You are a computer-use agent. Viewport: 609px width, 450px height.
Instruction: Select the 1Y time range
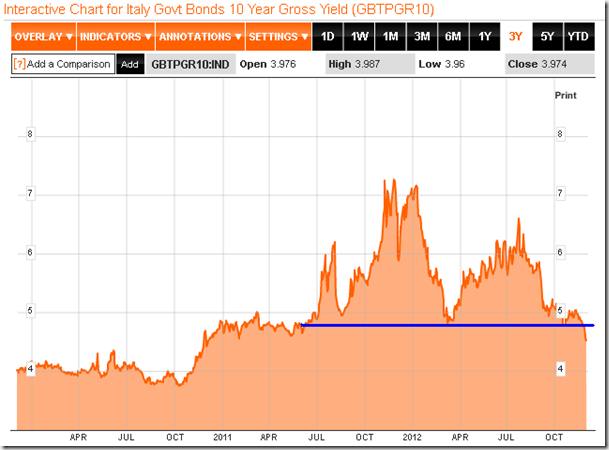pos(484,37)
